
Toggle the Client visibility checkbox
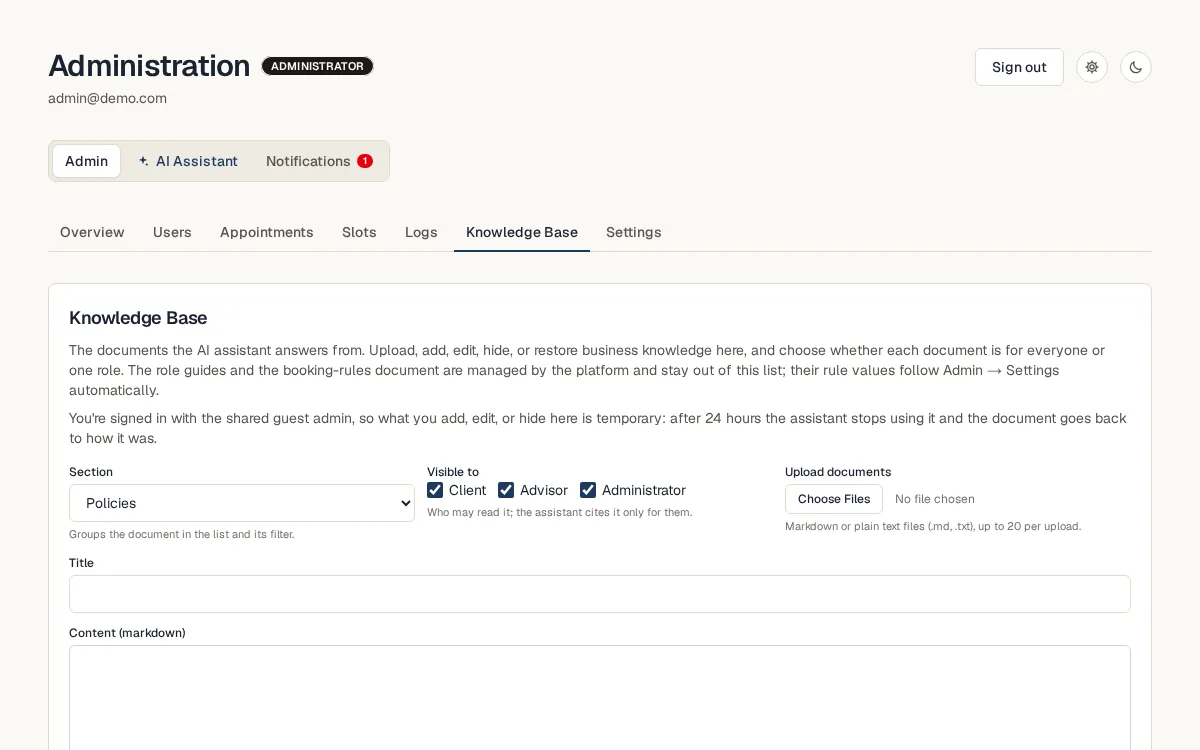point(435,490)
